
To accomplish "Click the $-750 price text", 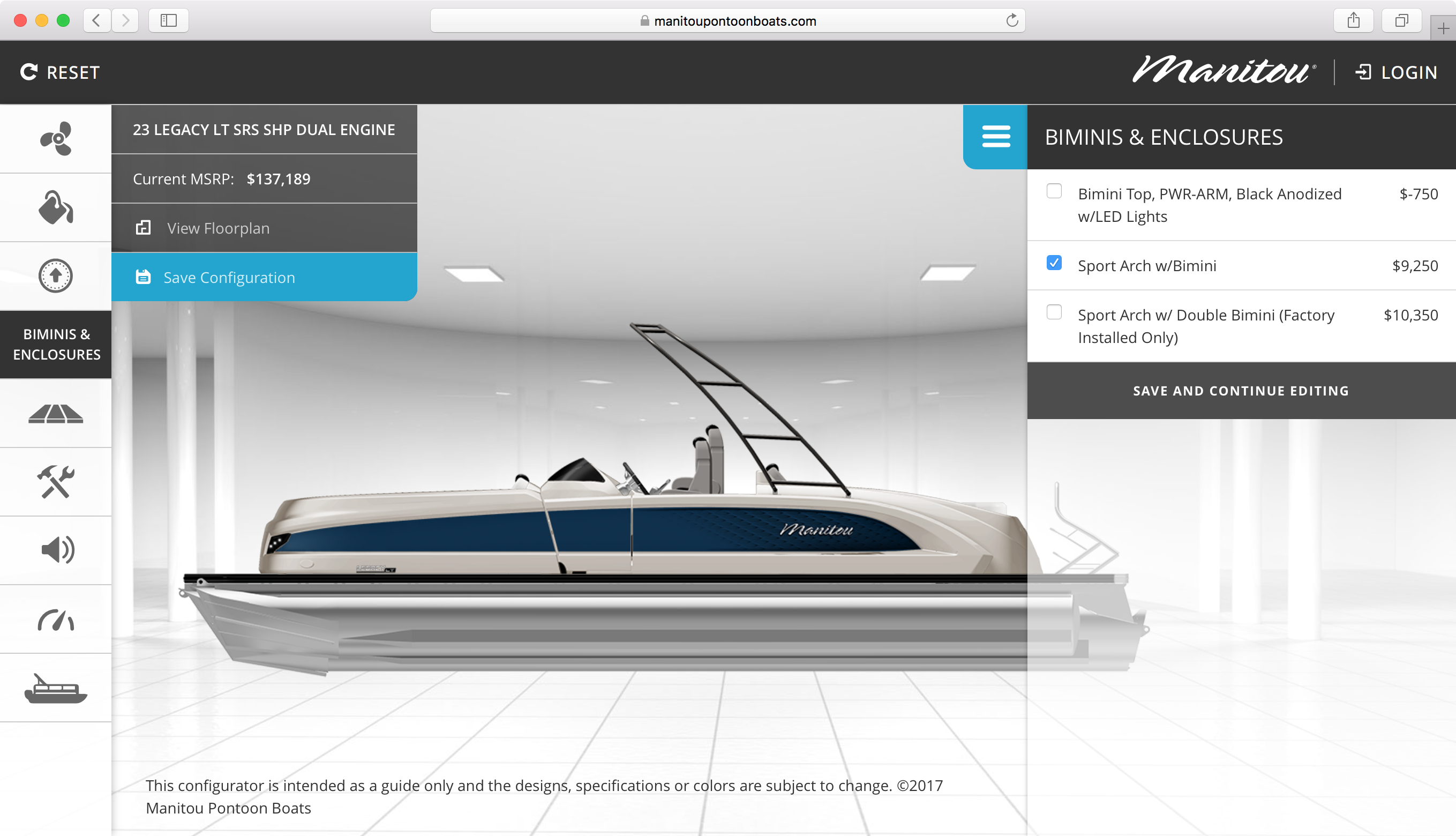I will 1419,194.
